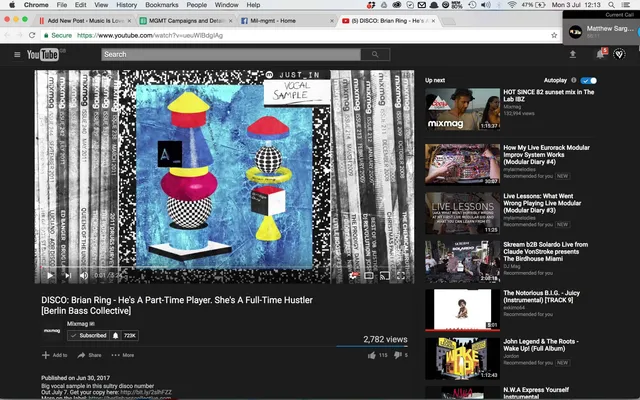Open the YouTube hamburger guide menu
Viewport: 640px width, 400px height.
17,54
